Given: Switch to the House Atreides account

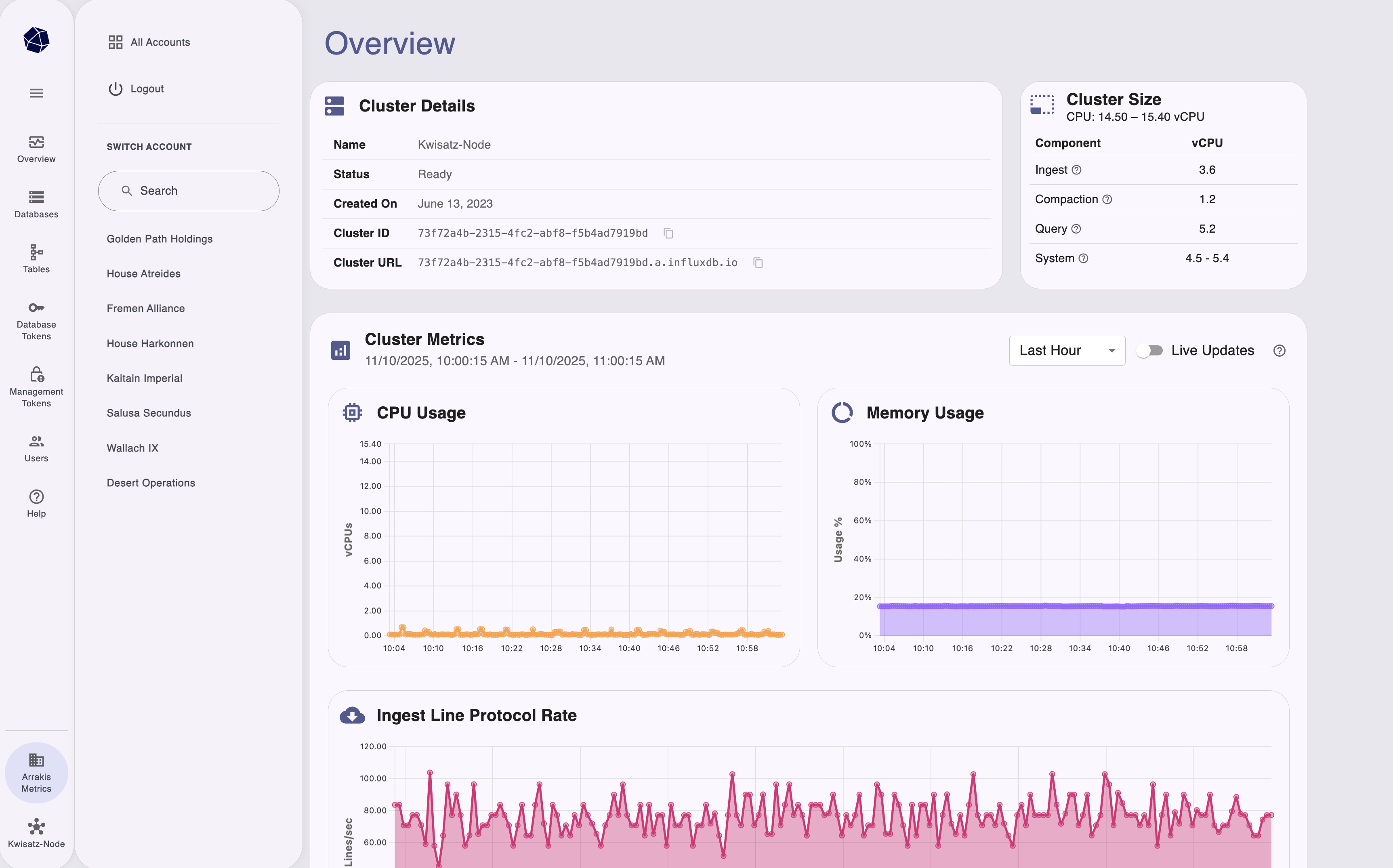Looking at the screenshot, I should pyautogui.click(x=143, y=273).
